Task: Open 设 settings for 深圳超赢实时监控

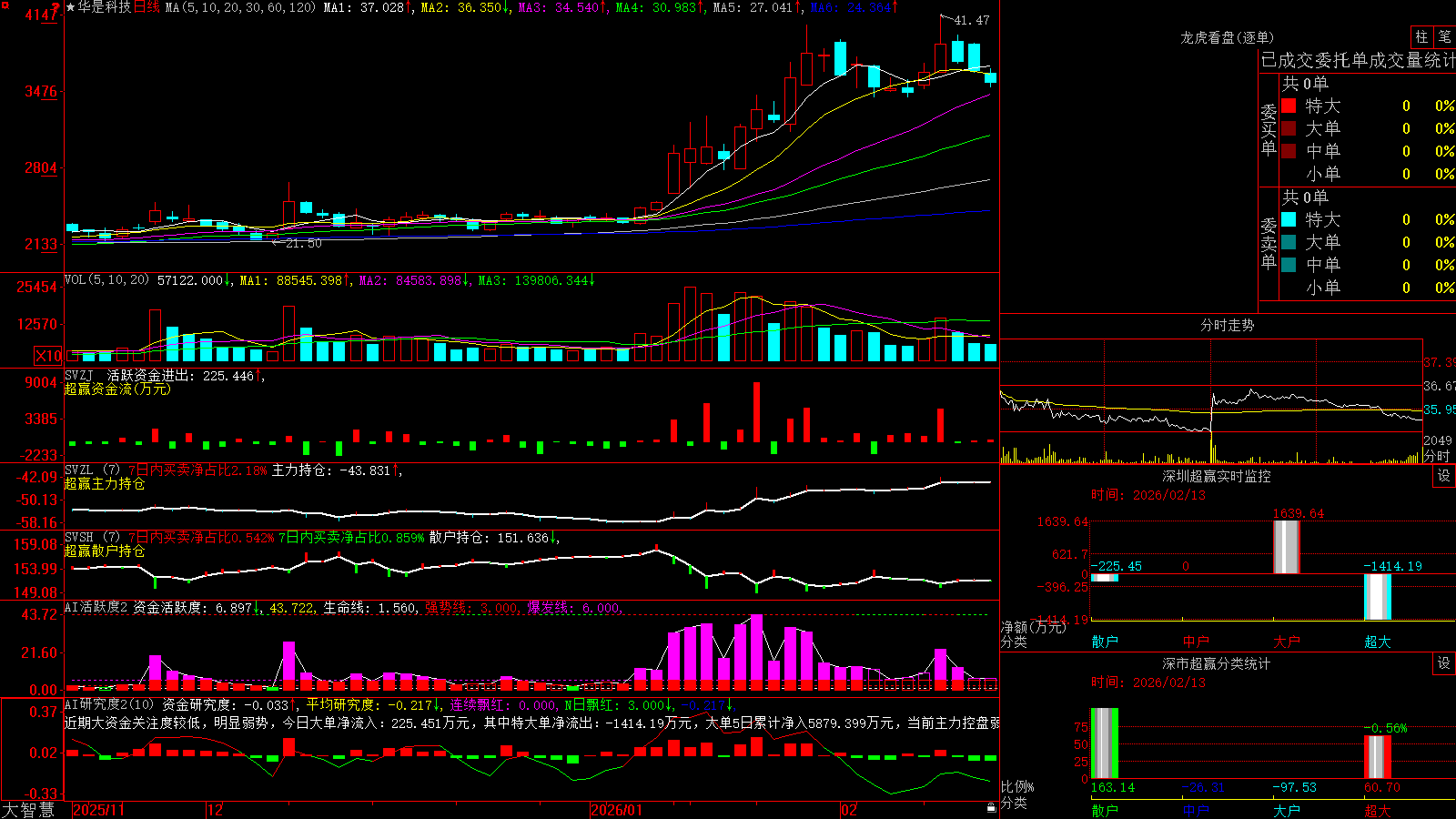Action: 1444,476
